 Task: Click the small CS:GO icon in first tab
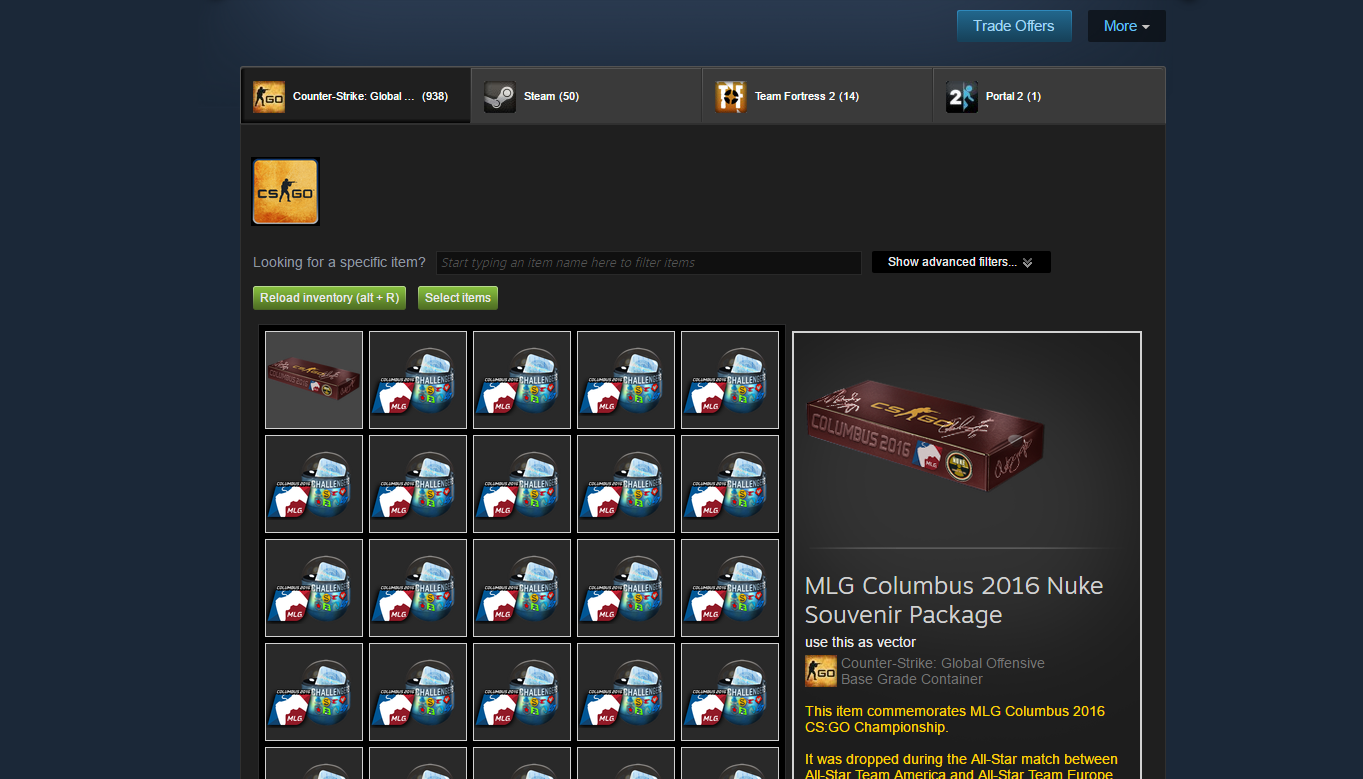pyautogui.click(x=269, y=97)
